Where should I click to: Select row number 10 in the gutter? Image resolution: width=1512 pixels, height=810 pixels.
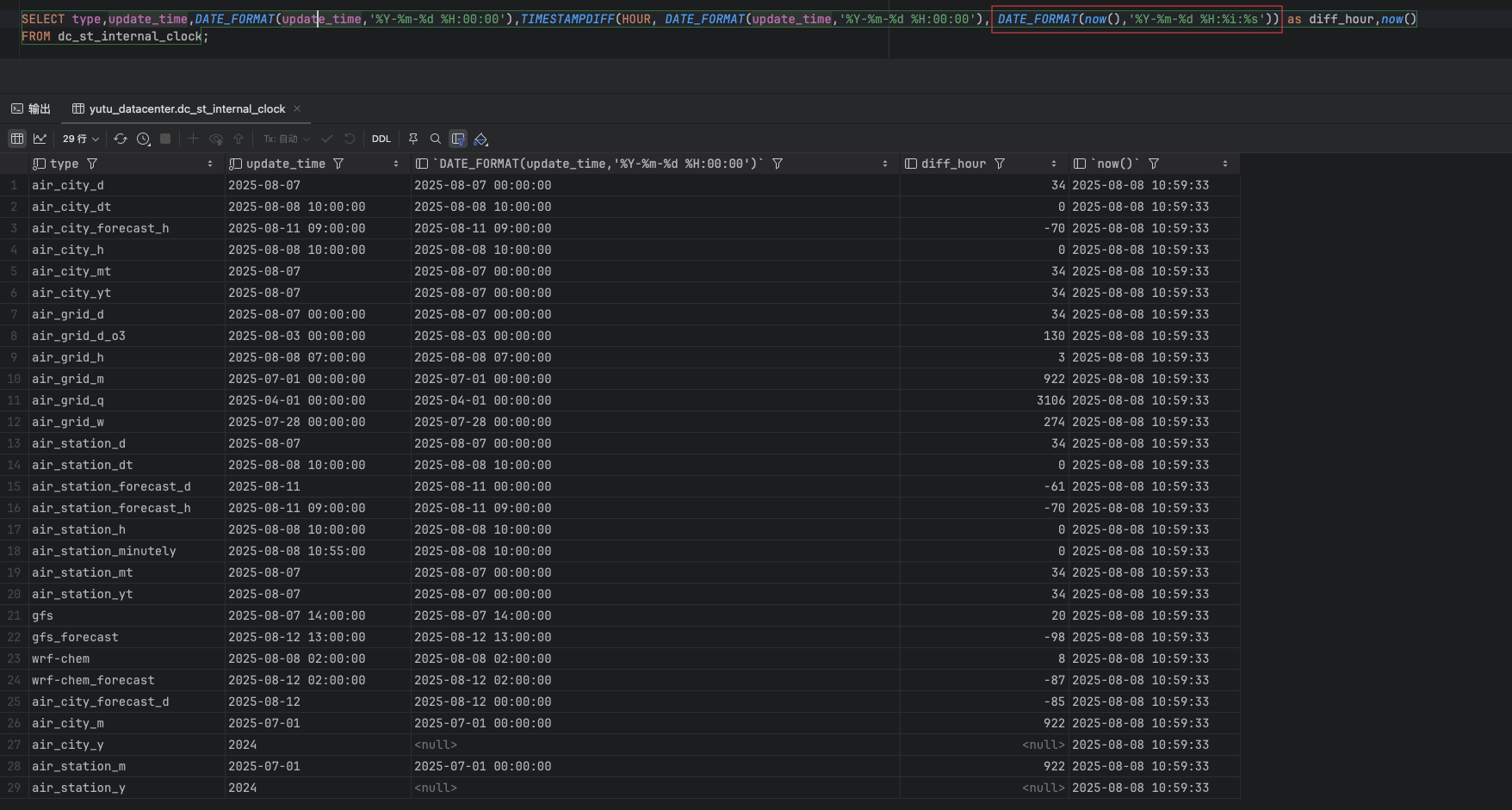tap(14, 379)
